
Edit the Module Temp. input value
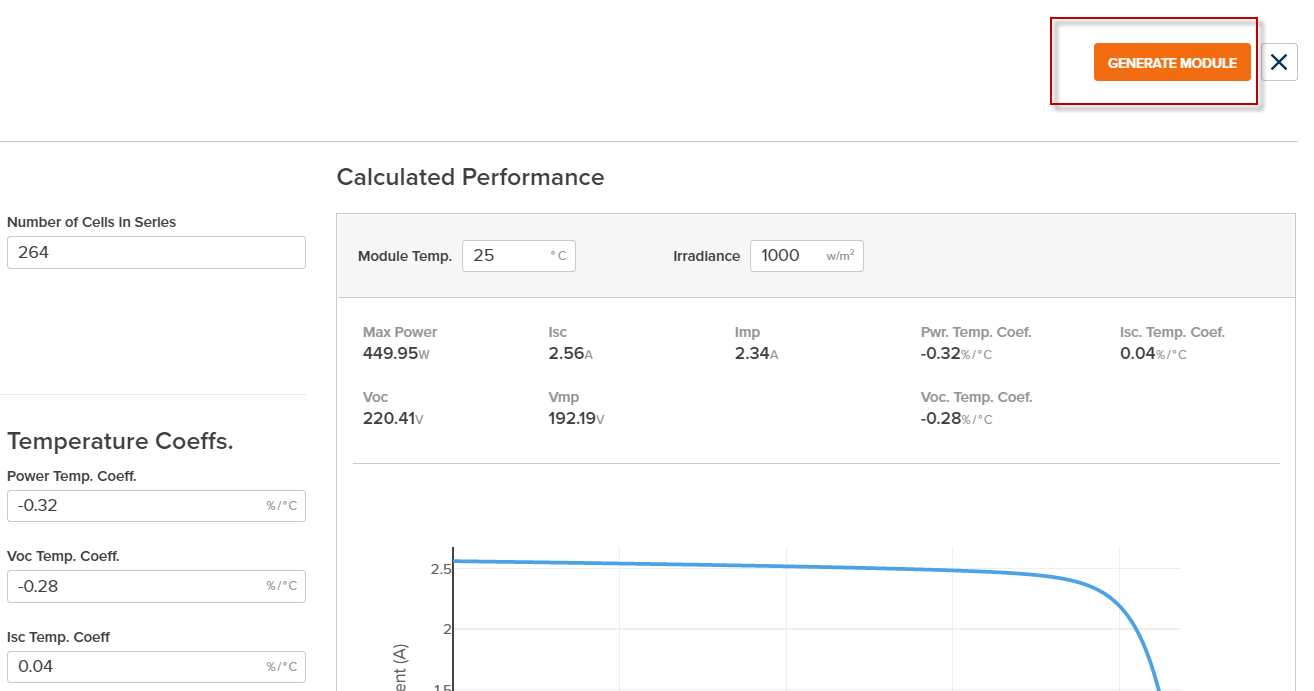(x=519, y=256)
